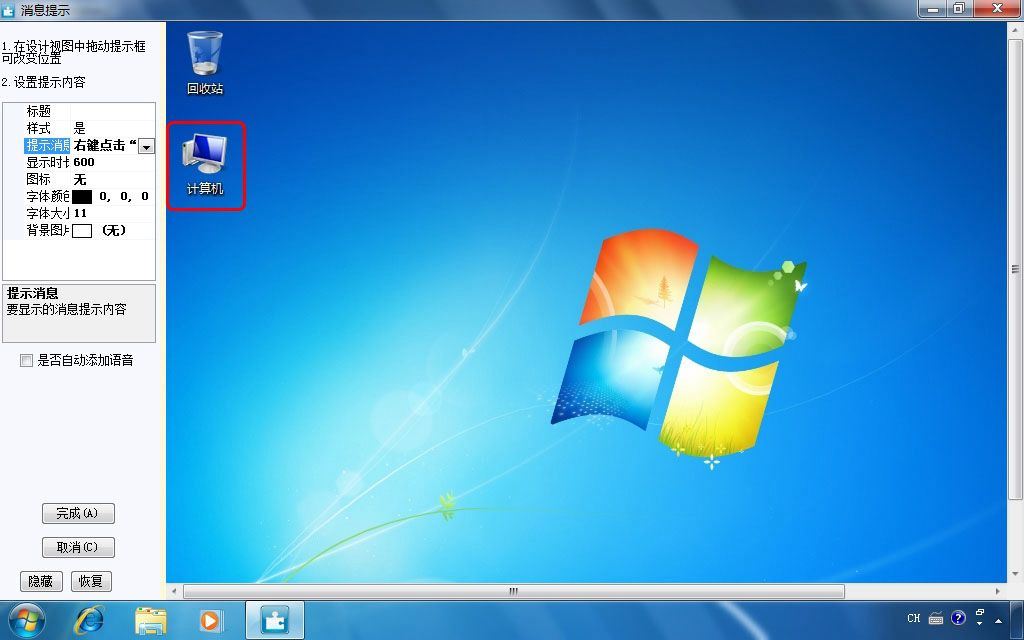The image size is (1024, 640).
Task: Click the 完成(A) button
Action: [x=78, y=513]
